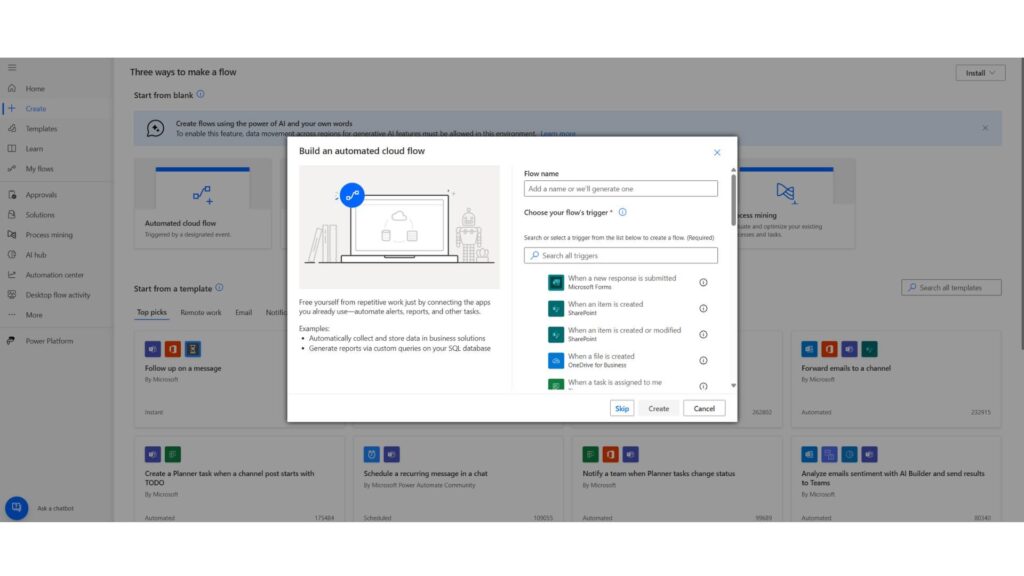The width and height of the screenshot is (1024, 576).
Task: Click info icon next to Choose your flow's trigger
Action: 622,212
